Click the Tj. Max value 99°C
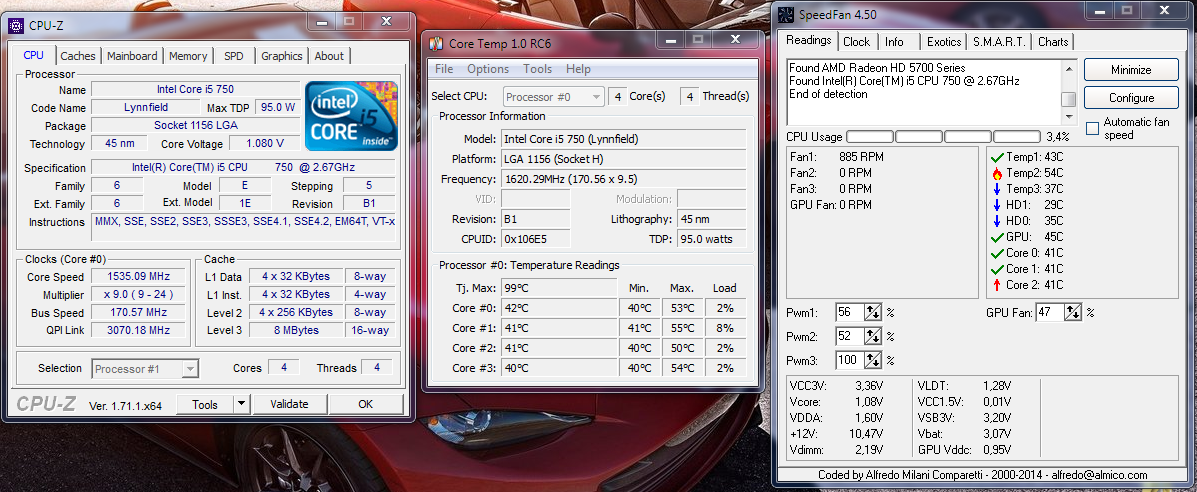The width and height of the screenshot is (1197, 492). (559, 288)
